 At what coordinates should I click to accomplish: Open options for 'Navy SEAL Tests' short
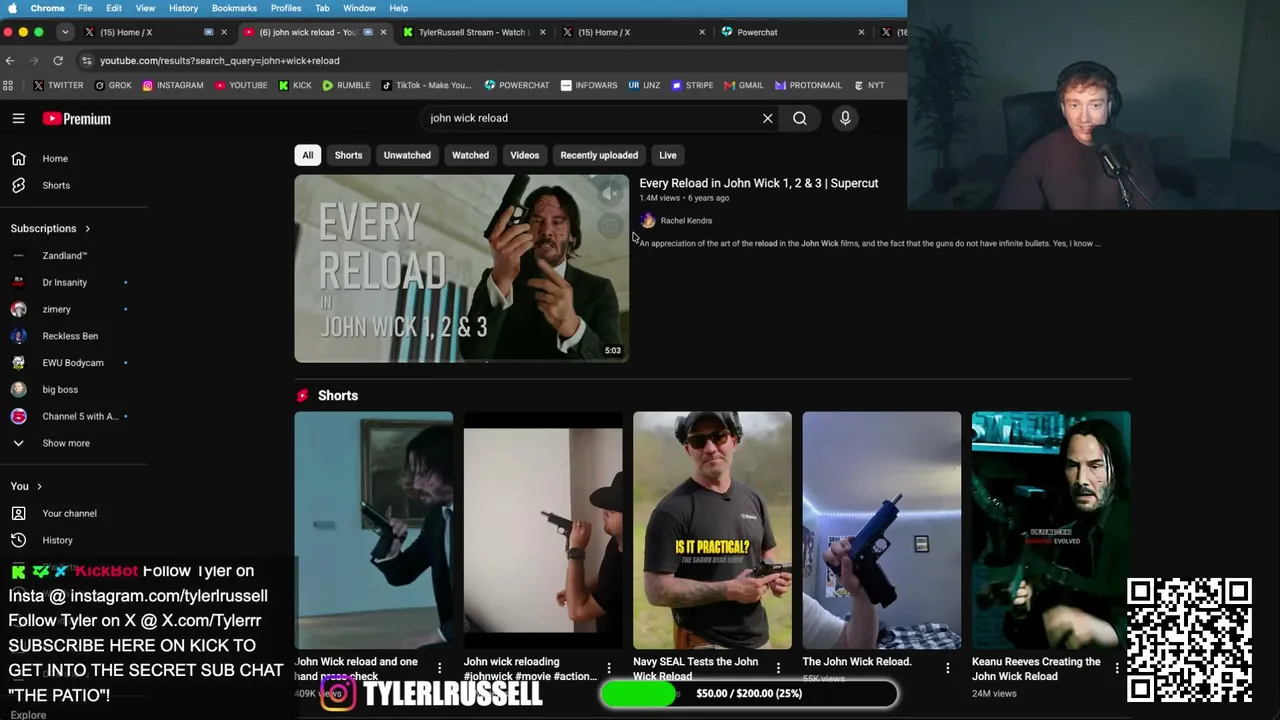tap(778, 668)
